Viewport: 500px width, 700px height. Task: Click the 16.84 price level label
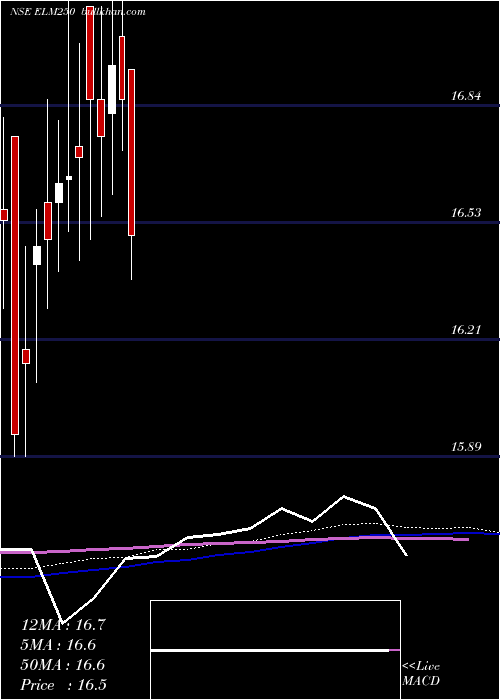[x=466, y=96]
